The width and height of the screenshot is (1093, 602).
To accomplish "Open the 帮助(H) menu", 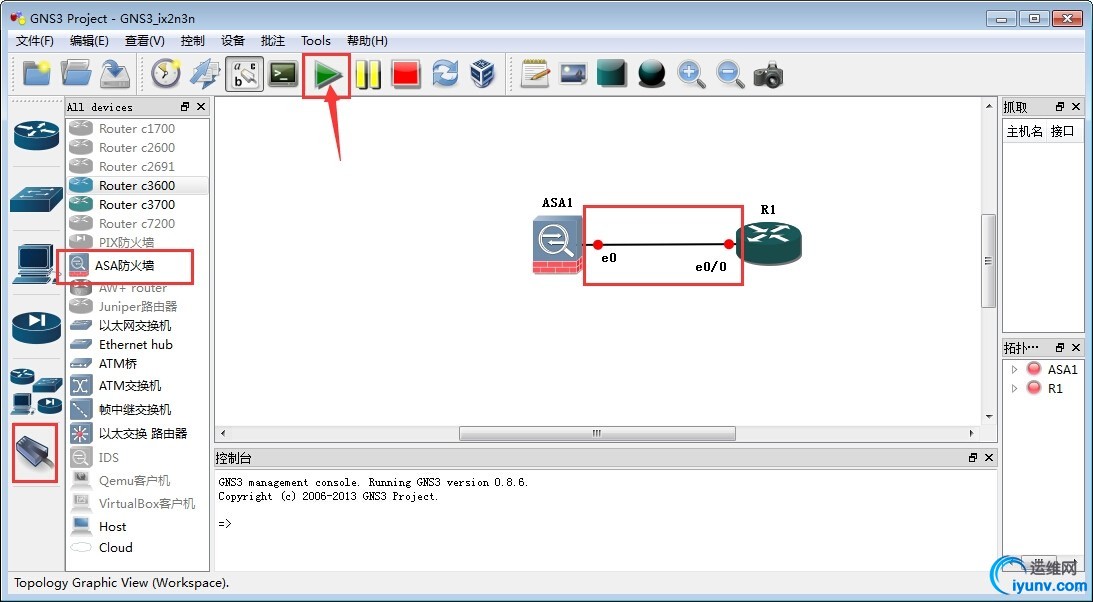I will point(367,41).
